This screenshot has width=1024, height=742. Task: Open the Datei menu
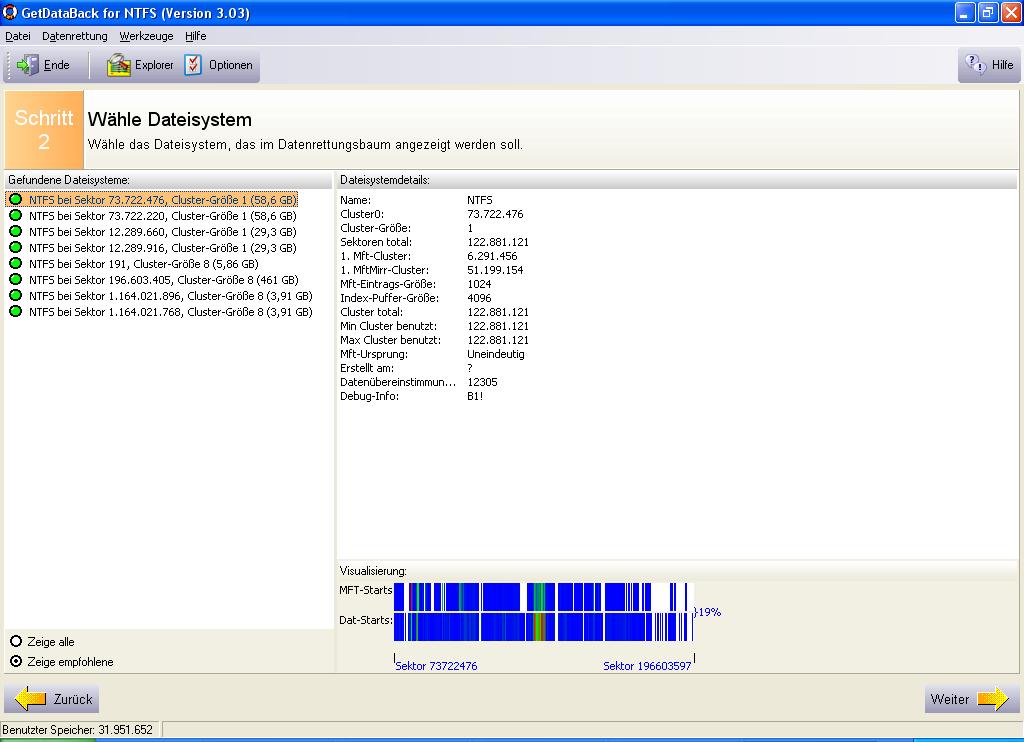click(x=18, y=36)
